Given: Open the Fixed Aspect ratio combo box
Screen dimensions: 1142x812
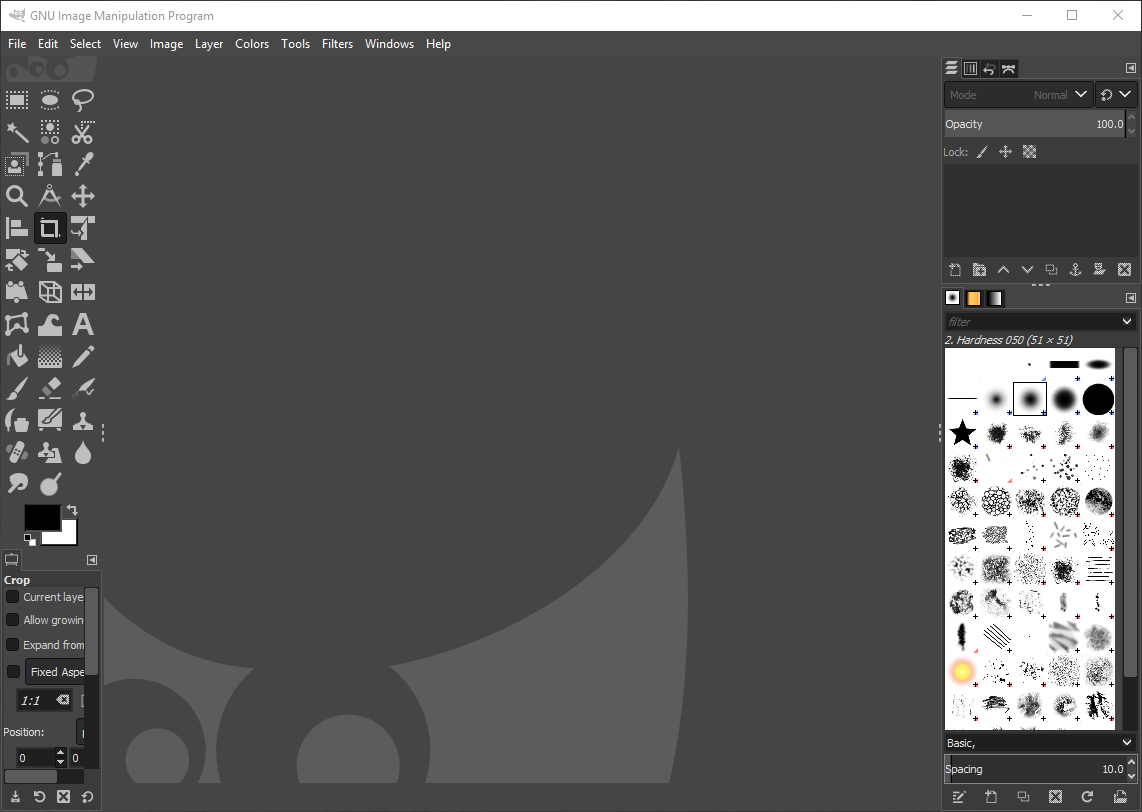Looking at the screenshot, I should 56,671.
